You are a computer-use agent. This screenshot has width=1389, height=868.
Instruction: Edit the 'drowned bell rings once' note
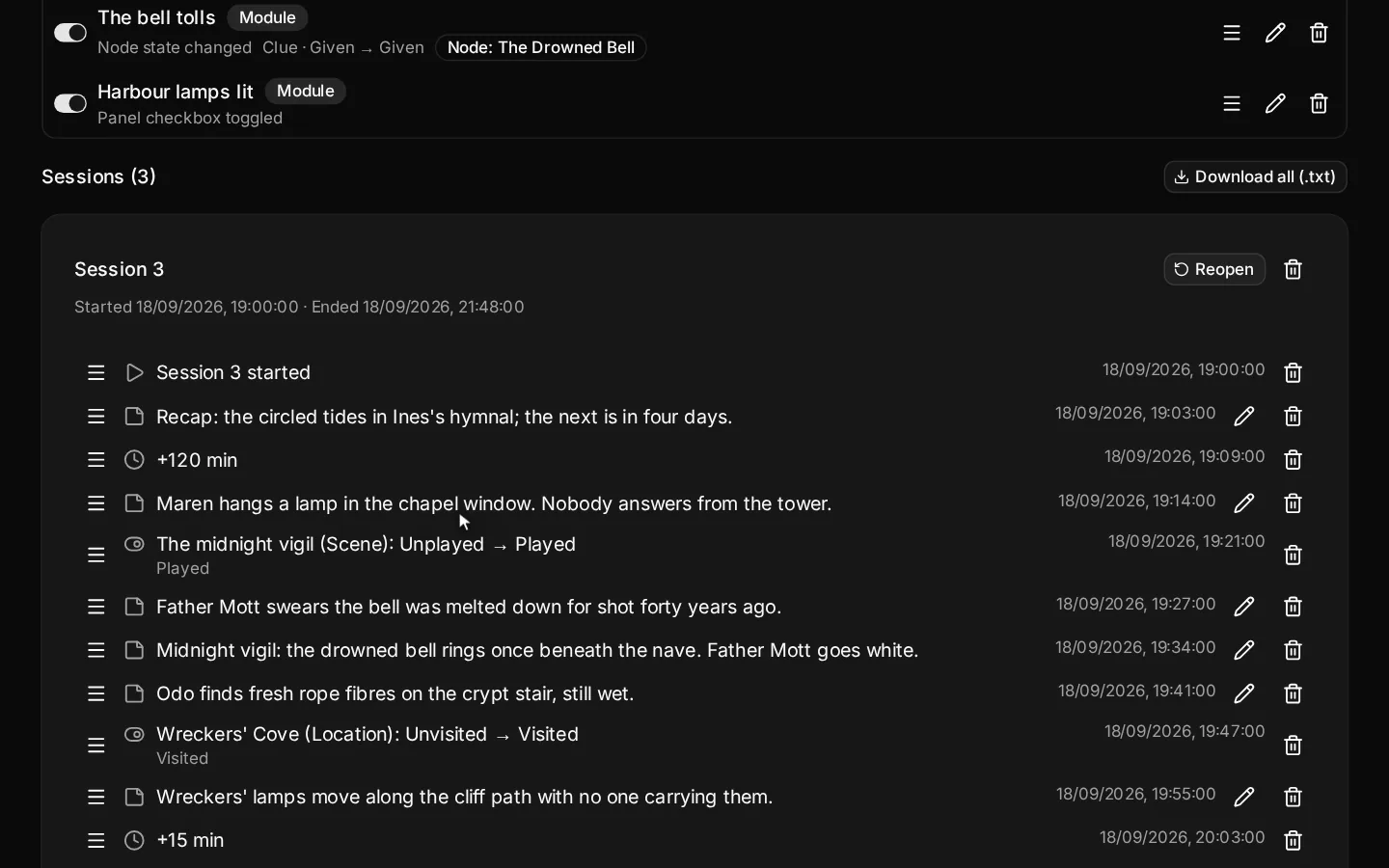(1245, 650)
